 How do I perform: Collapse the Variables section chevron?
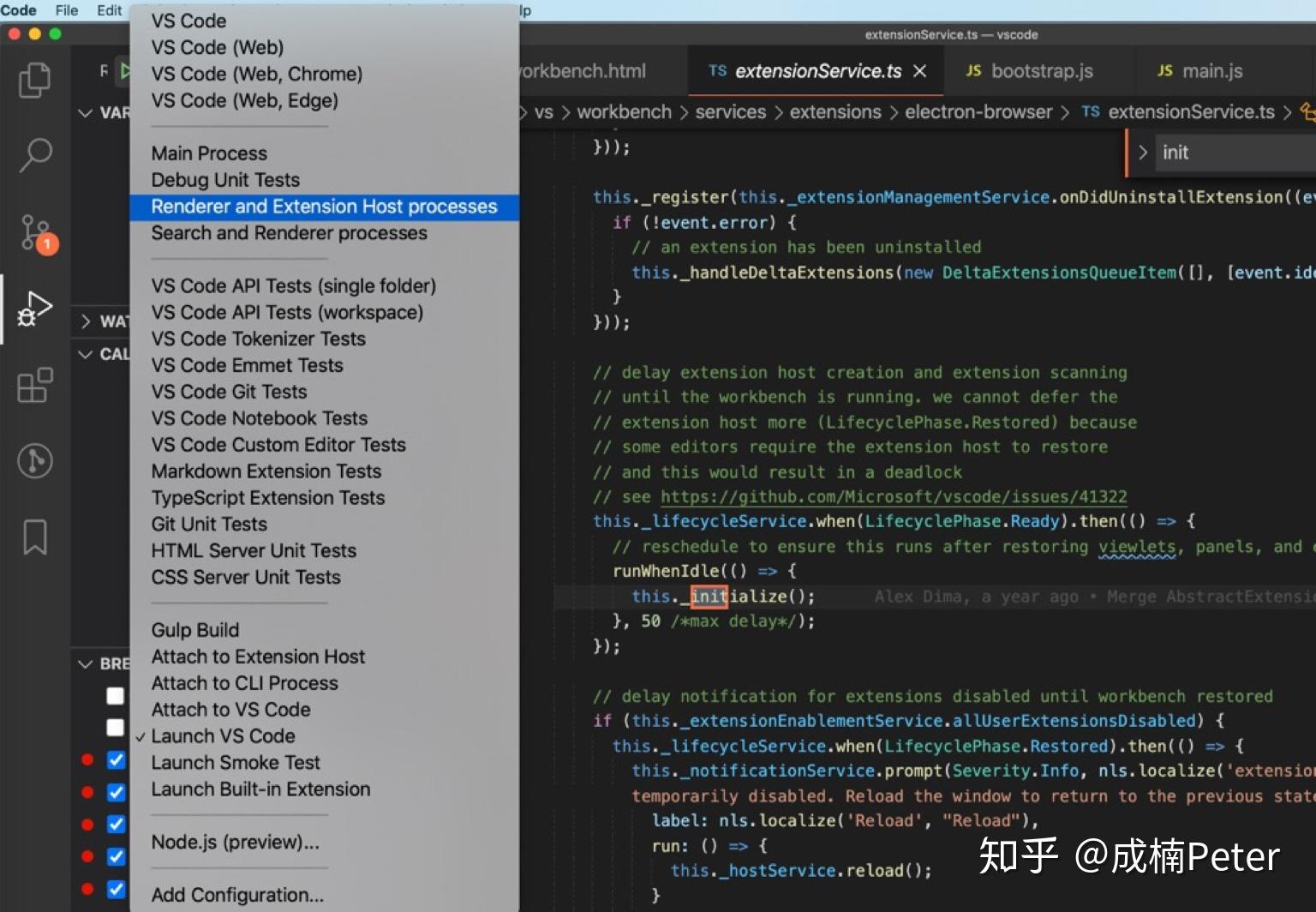[x=85, y=112]
